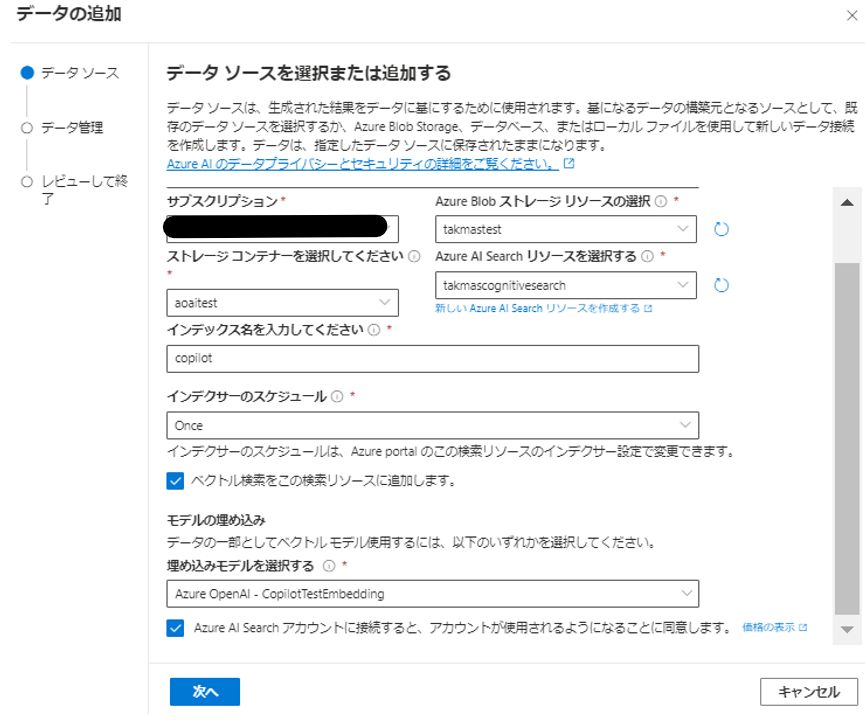Screen dimensions: 865x720
Task: Open 新しい Azure AI Search リソースを作成する link
Action: click(537, 308)
